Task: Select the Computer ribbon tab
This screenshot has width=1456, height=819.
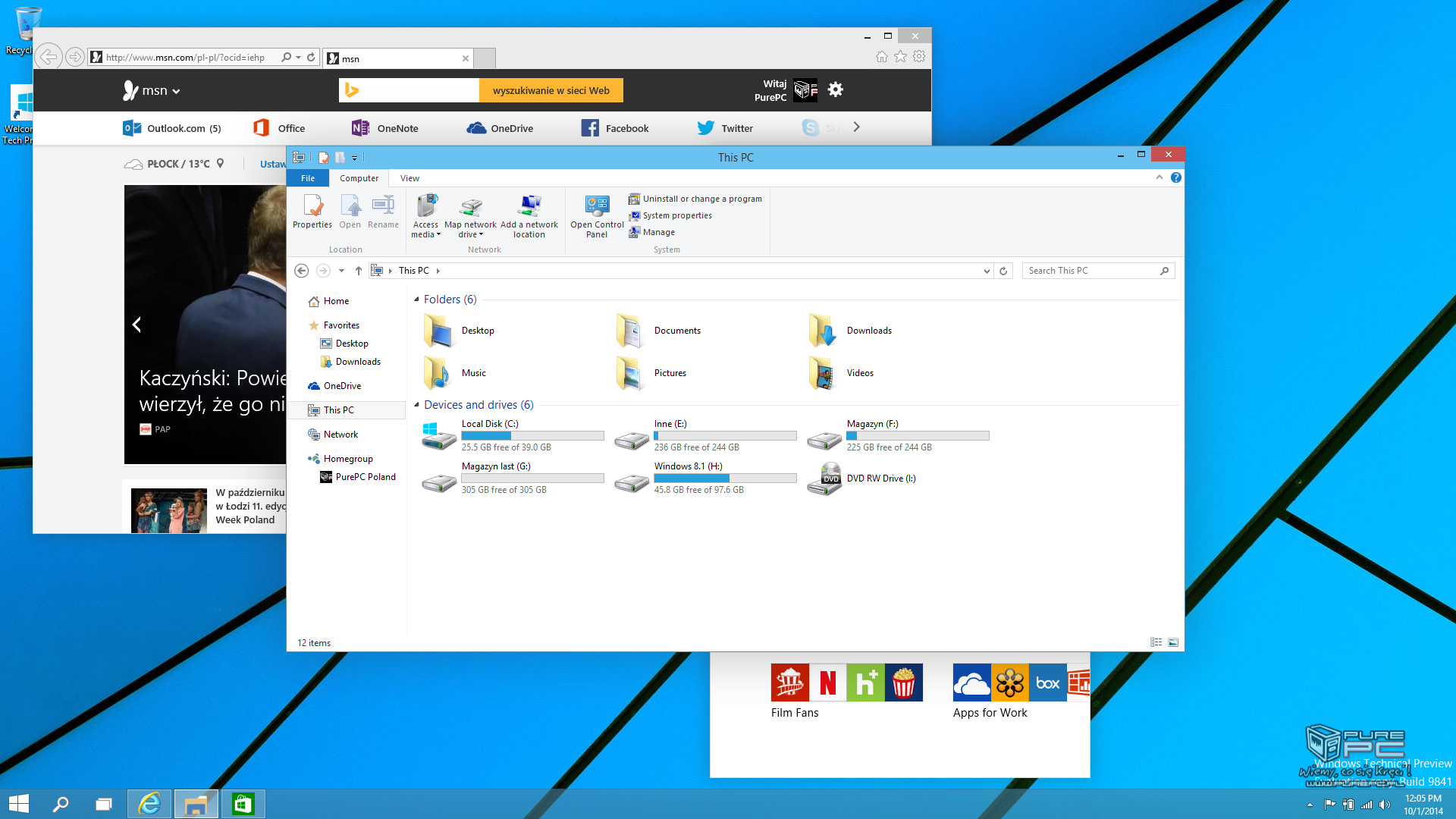Action: click(x=359, y=178)
